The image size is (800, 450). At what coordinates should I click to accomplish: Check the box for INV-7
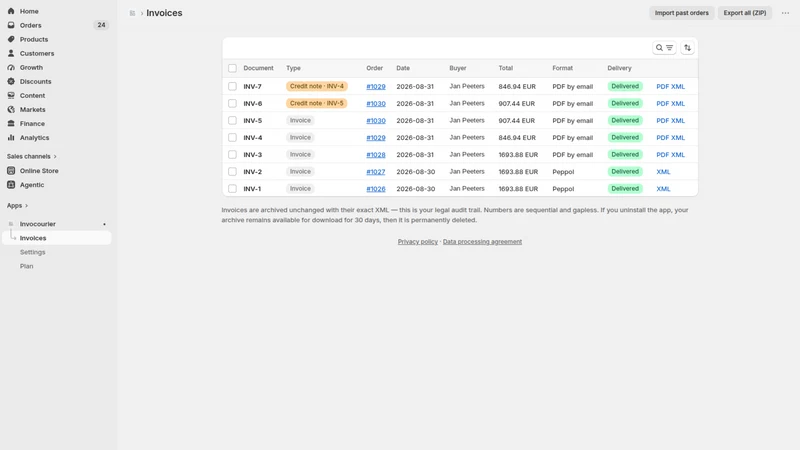coord(232,86)
